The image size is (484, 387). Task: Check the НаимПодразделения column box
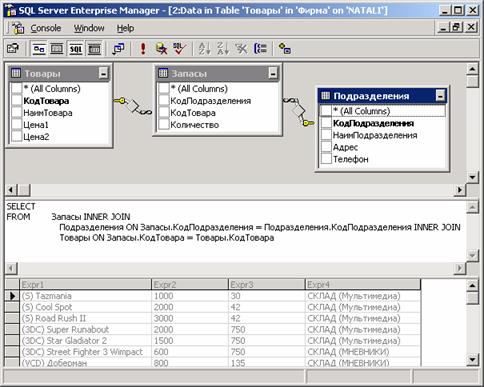click(x=326, y=135)
